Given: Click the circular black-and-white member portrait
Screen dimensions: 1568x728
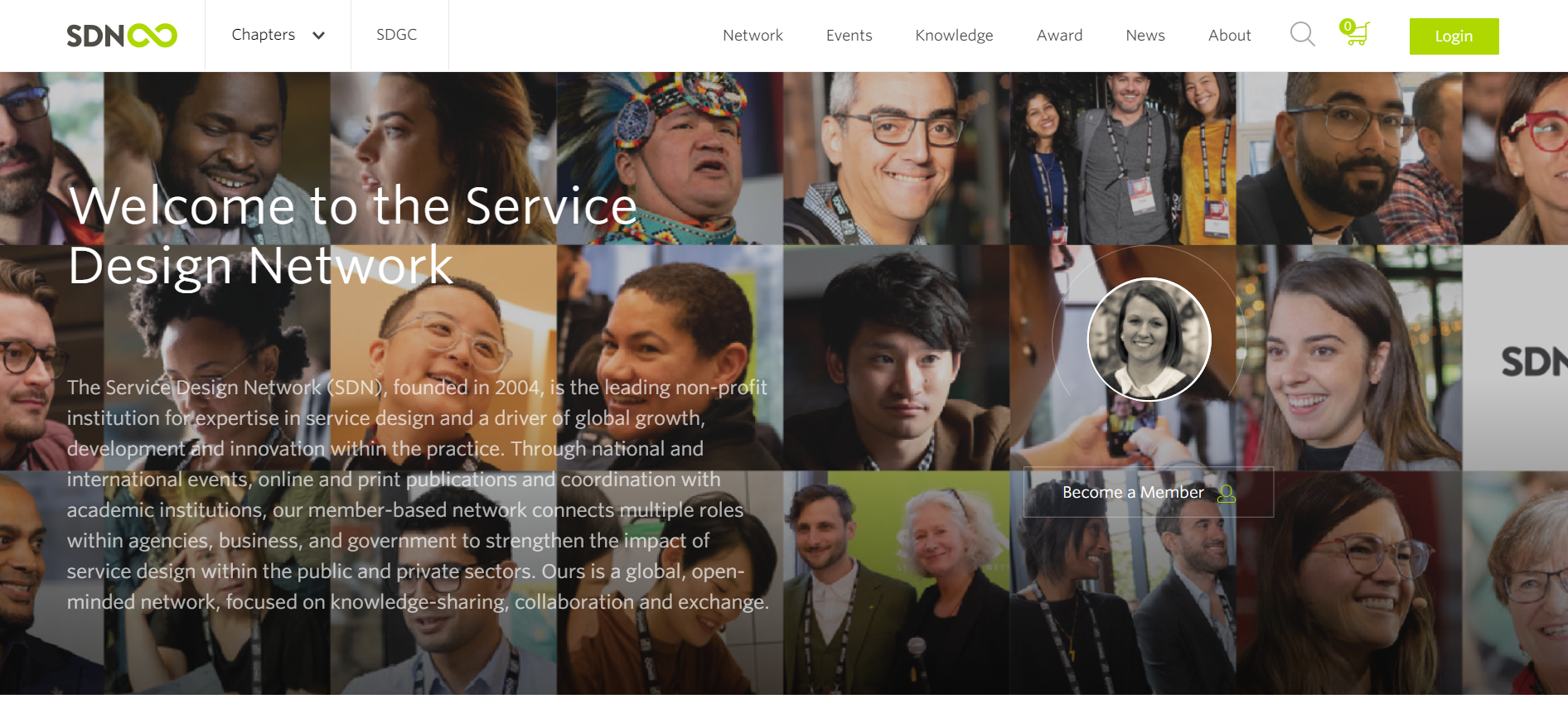Looking at the screenshot, I should pos(1149,340).
